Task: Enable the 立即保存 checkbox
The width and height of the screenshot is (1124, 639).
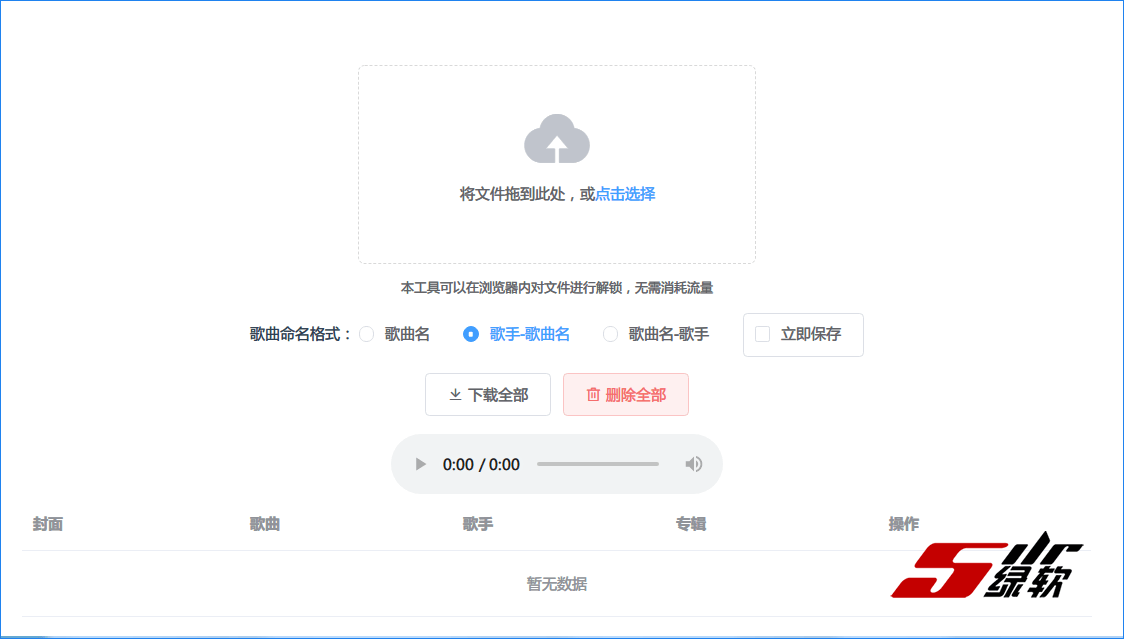Action: click(x=763, y=334)
